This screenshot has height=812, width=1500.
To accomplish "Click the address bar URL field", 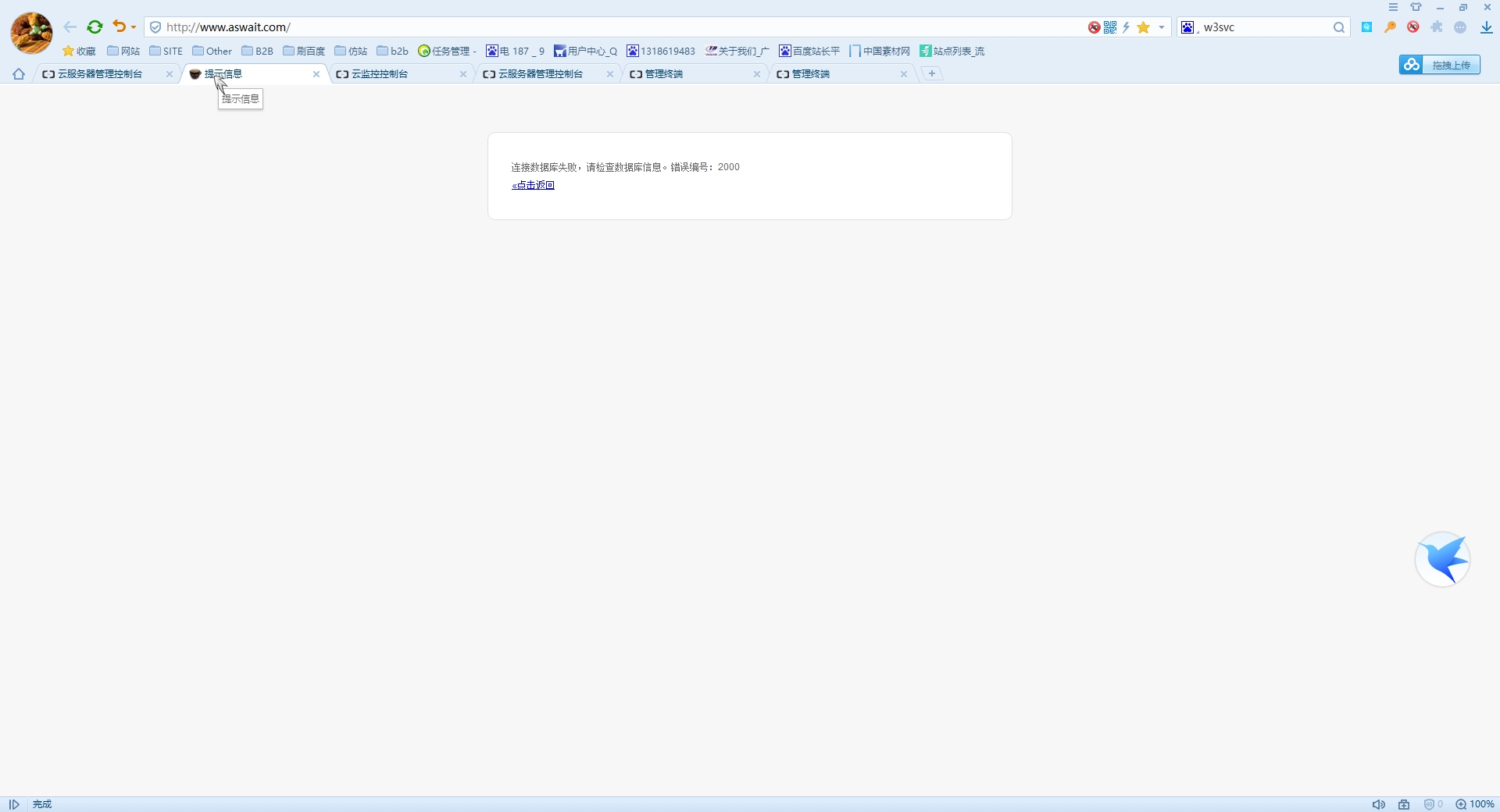I will [609, 27].
